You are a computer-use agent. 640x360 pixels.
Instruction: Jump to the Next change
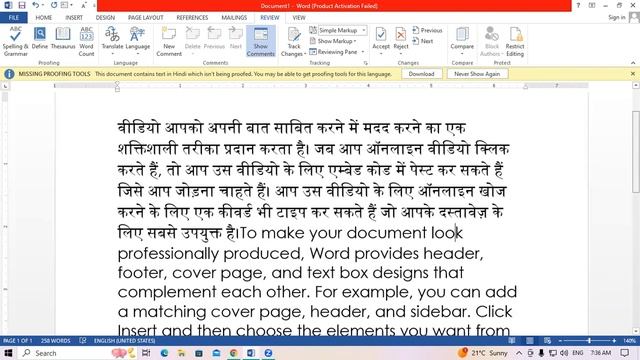coord(423,41)
